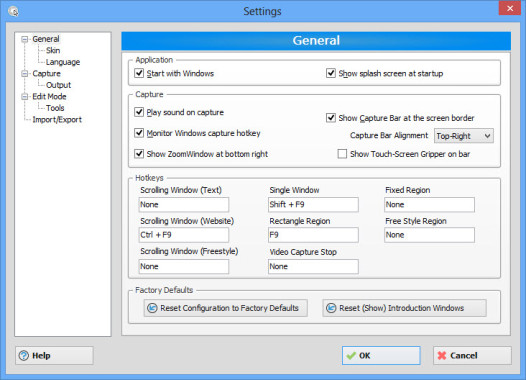Collapse the General tree node

(x=24, y=39)
